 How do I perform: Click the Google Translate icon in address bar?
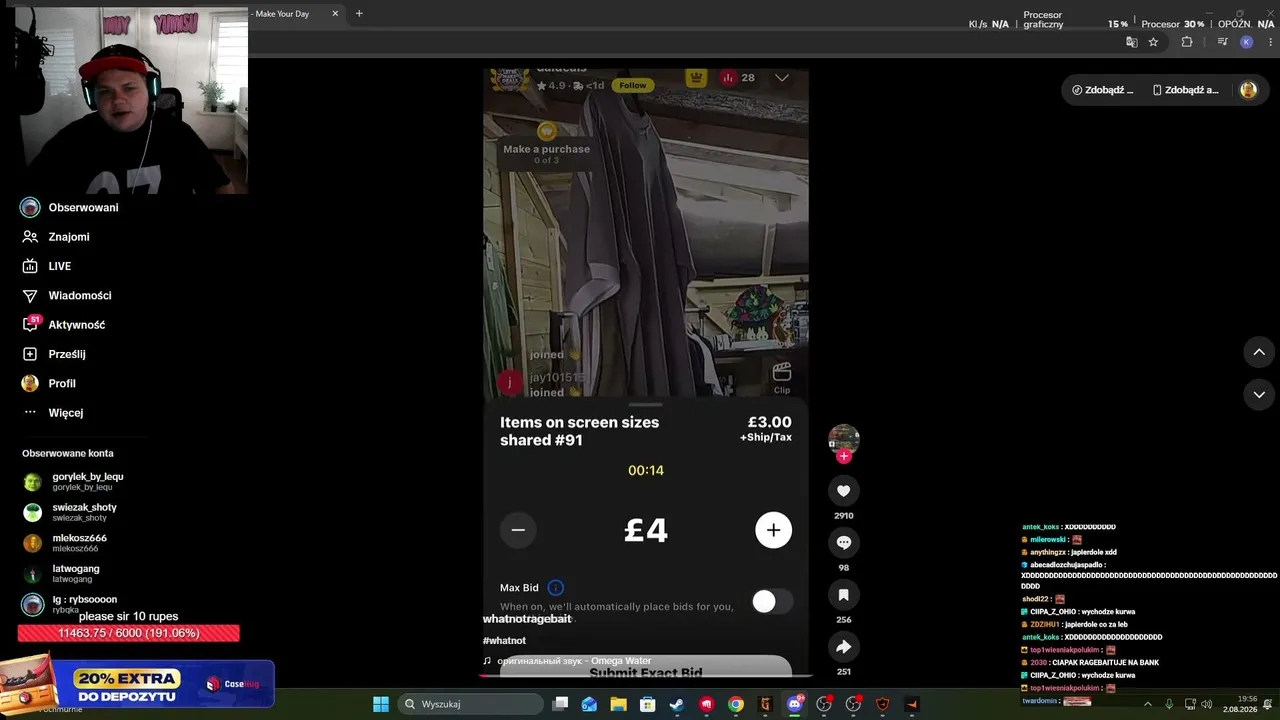pos(1131,42)
